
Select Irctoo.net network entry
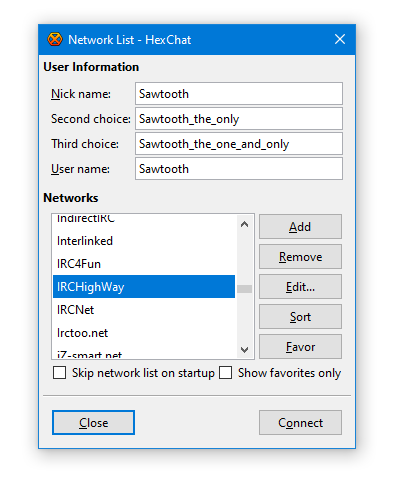(x=144, y=333)
